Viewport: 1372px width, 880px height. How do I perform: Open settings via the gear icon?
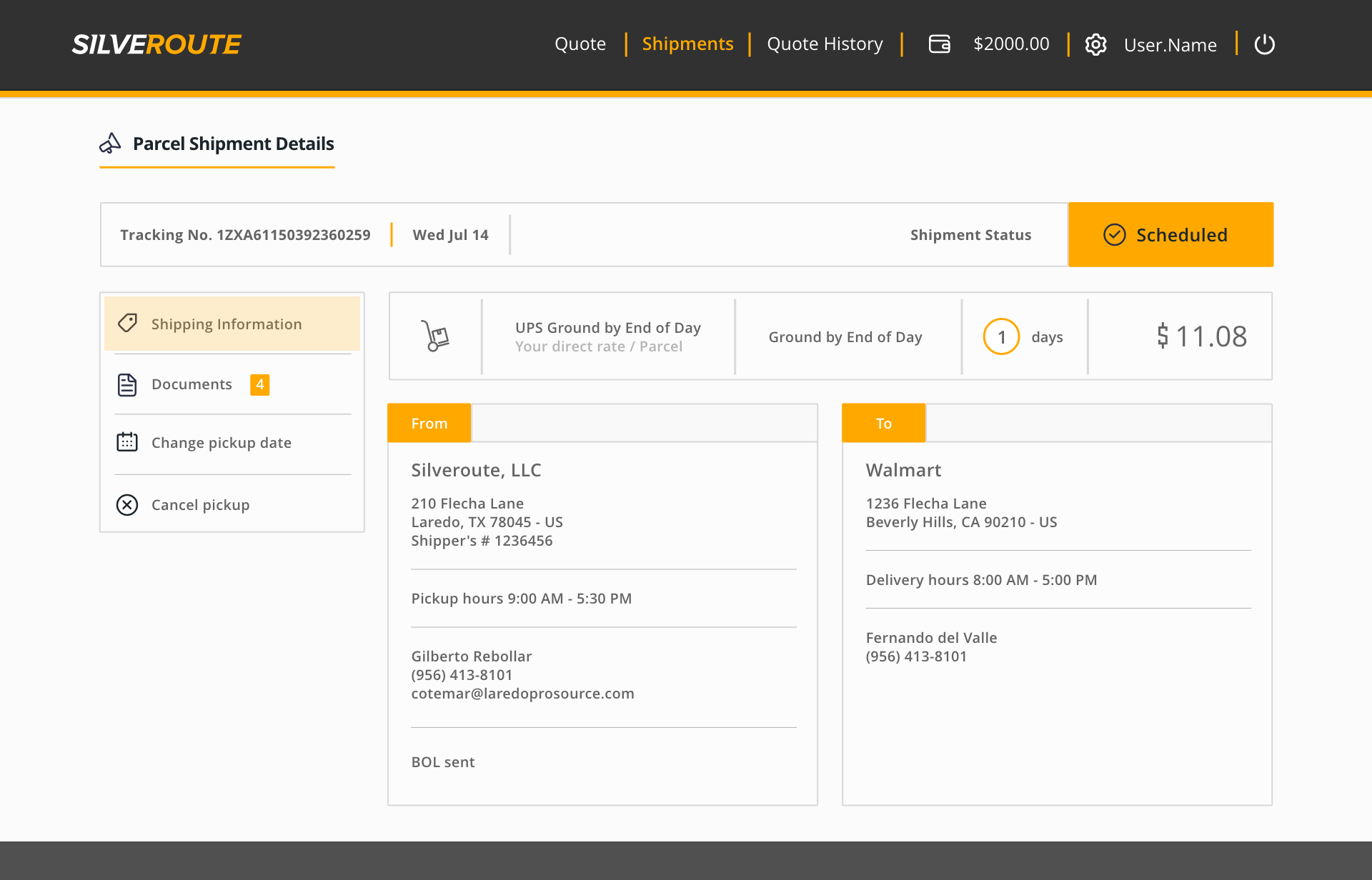tap(1095, 44)
